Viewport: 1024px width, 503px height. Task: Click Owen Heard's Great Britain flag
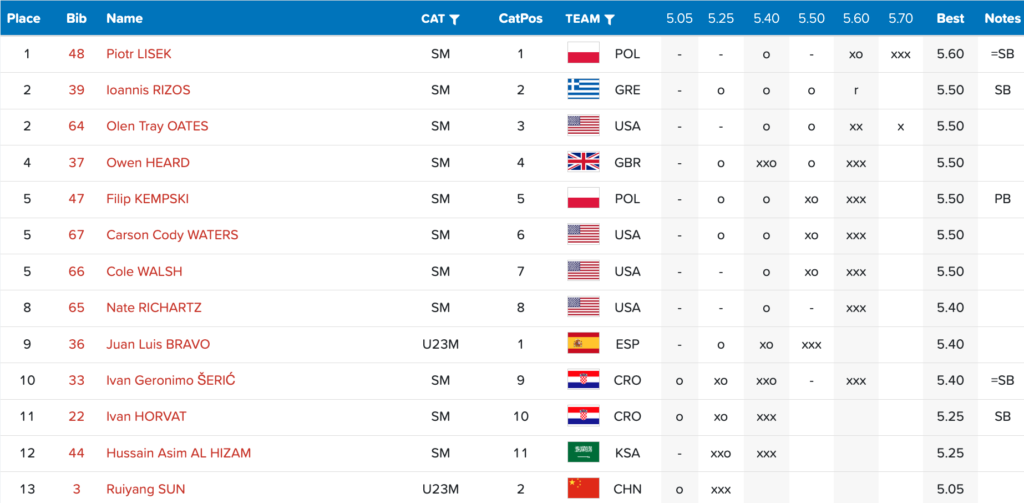click(x=583, y=162)
